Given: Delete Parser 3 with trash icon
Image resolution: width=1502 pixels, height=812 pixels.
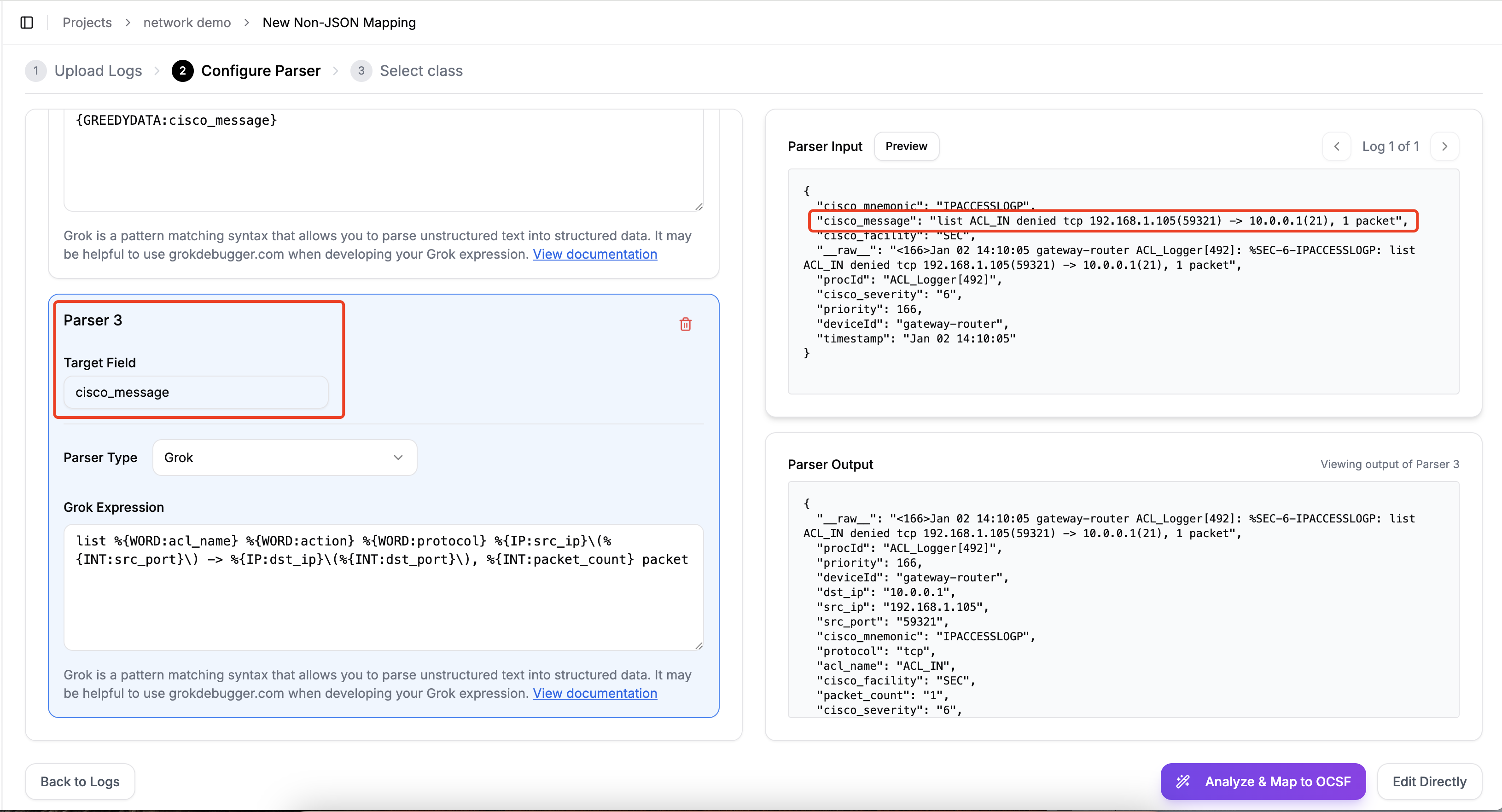Looking at the screenshot, I should 685,324.
